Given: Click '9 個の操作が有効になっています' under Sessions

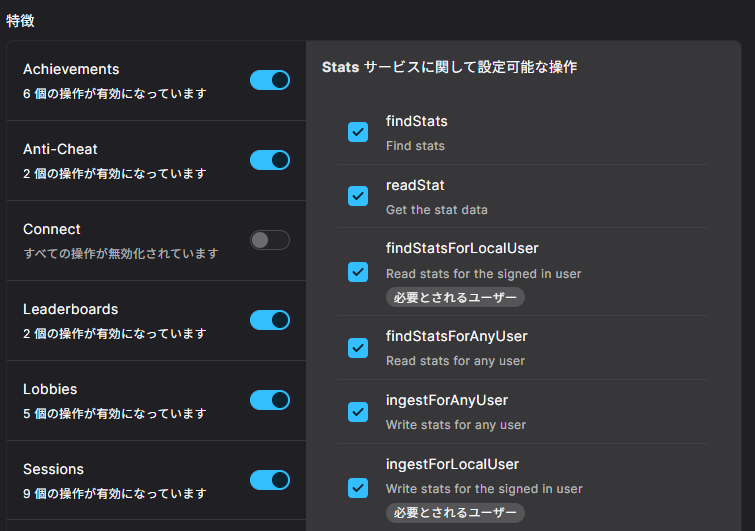Looking at the screenshot, I should (115, 493).
